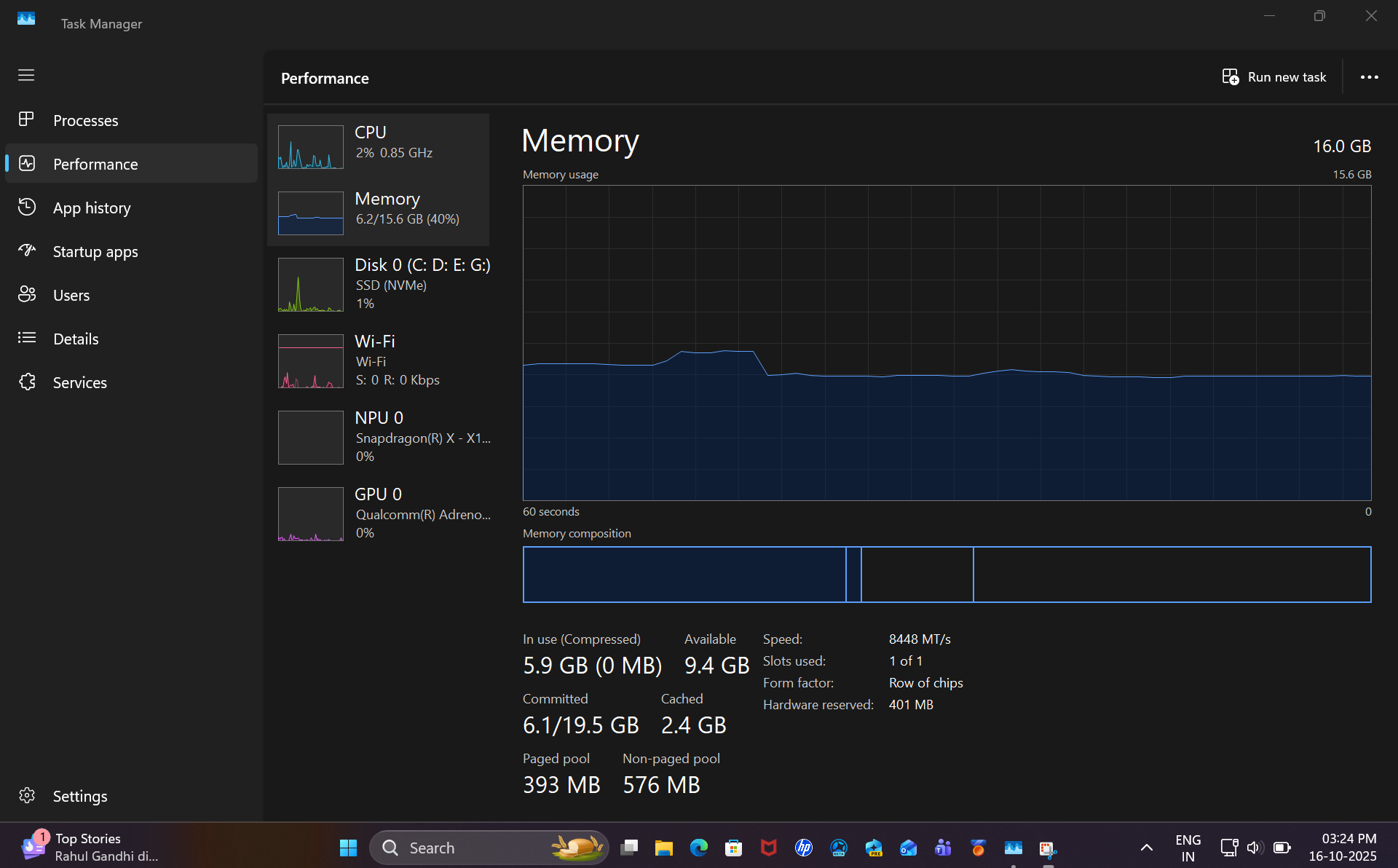This screenshot has width=1398, height=868.
Task: Open the volume control in system tray
Action: 1254,848
